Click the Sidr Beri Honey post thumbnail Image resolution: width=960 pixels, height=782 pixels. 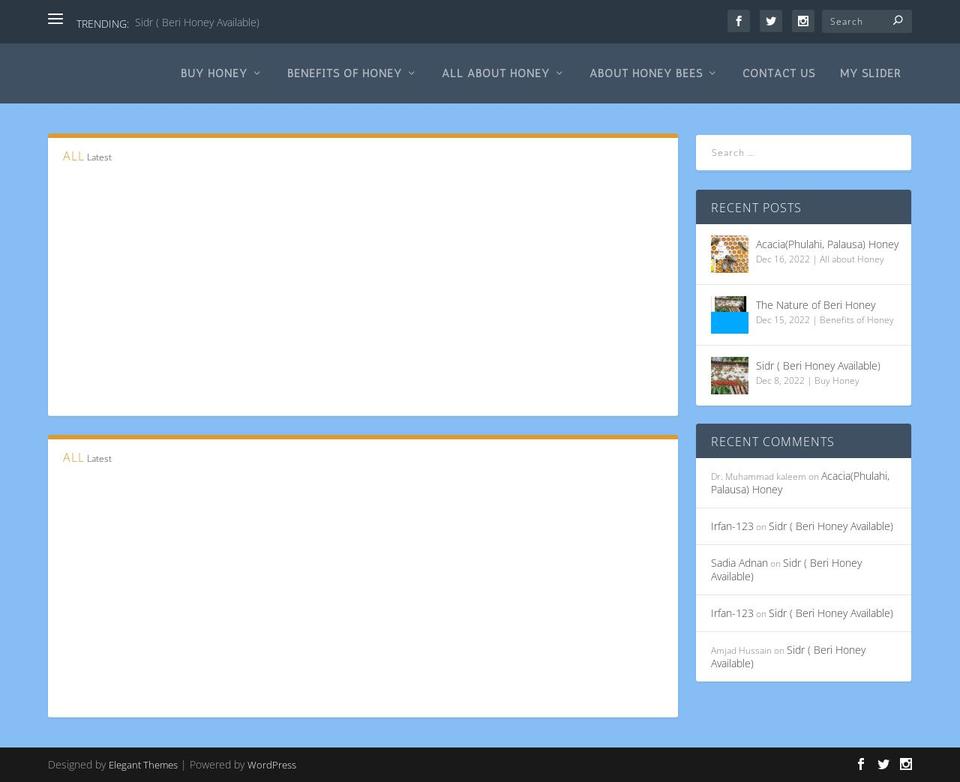(x=729, y=375)
